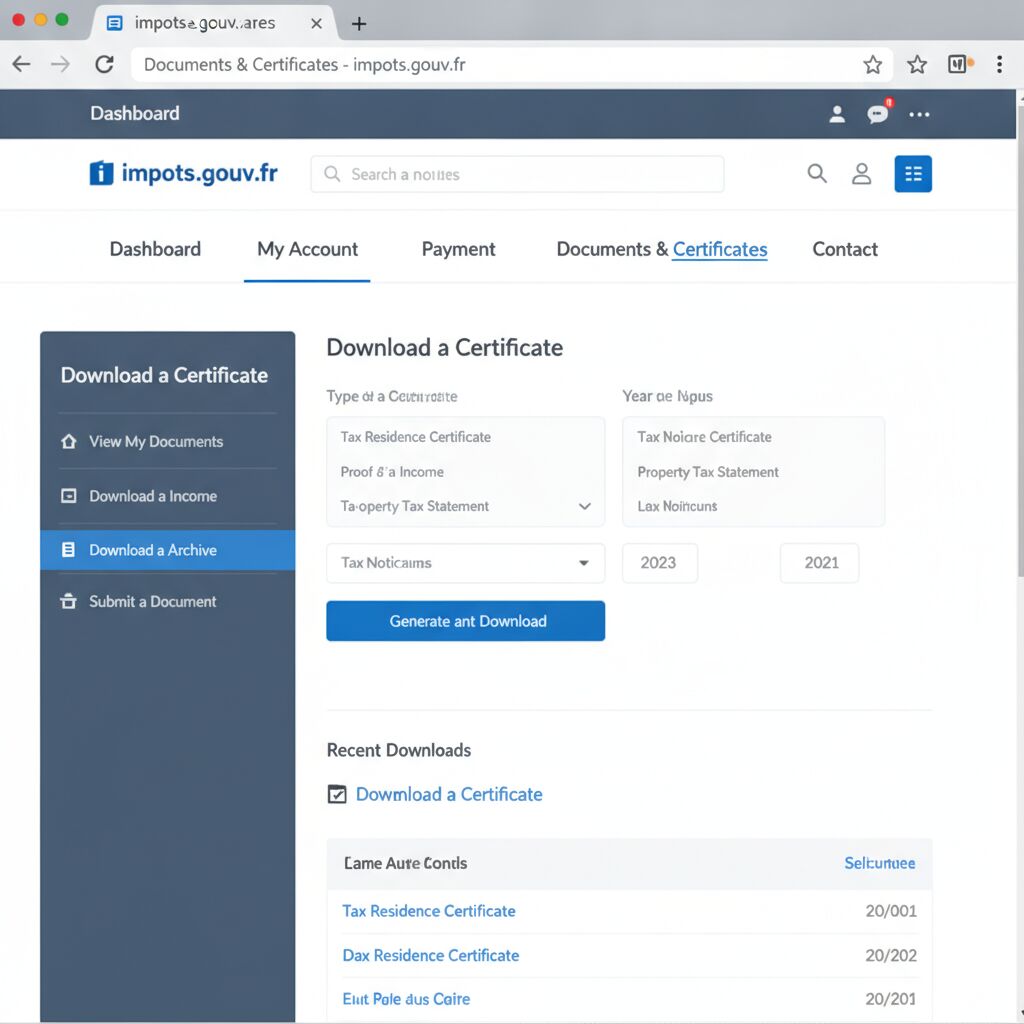Click the 20/202 date cell
This screenshot has height=1024, width=1024.
891,955
